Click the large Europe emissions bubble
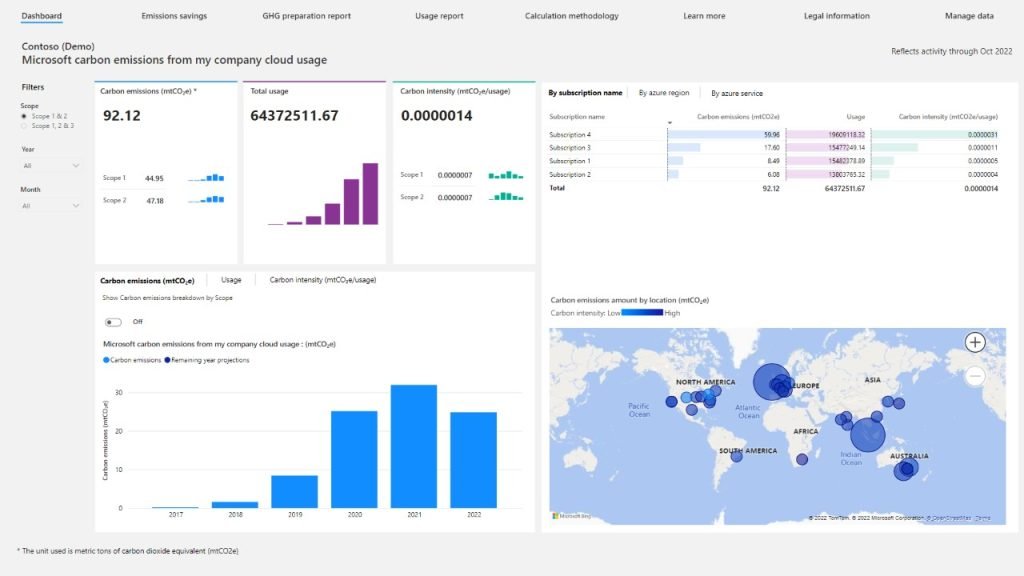Image resolution: width=1024 pixels, height=576 pixels. click(x=772, y=382)
